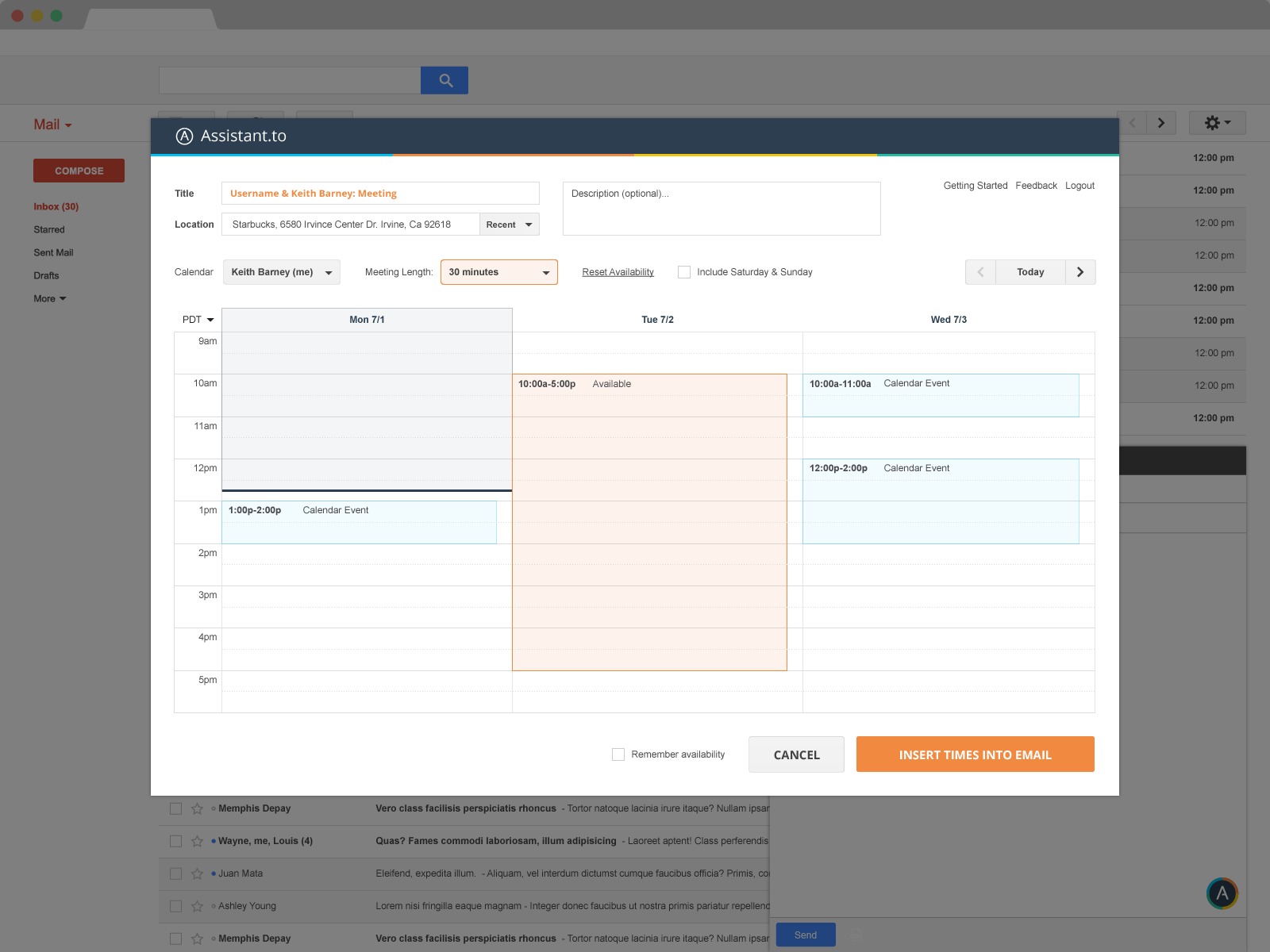Open the Meeting Length 30 minutes dropdown
This screenshot has height=952, width=1270.
[498, 272]
